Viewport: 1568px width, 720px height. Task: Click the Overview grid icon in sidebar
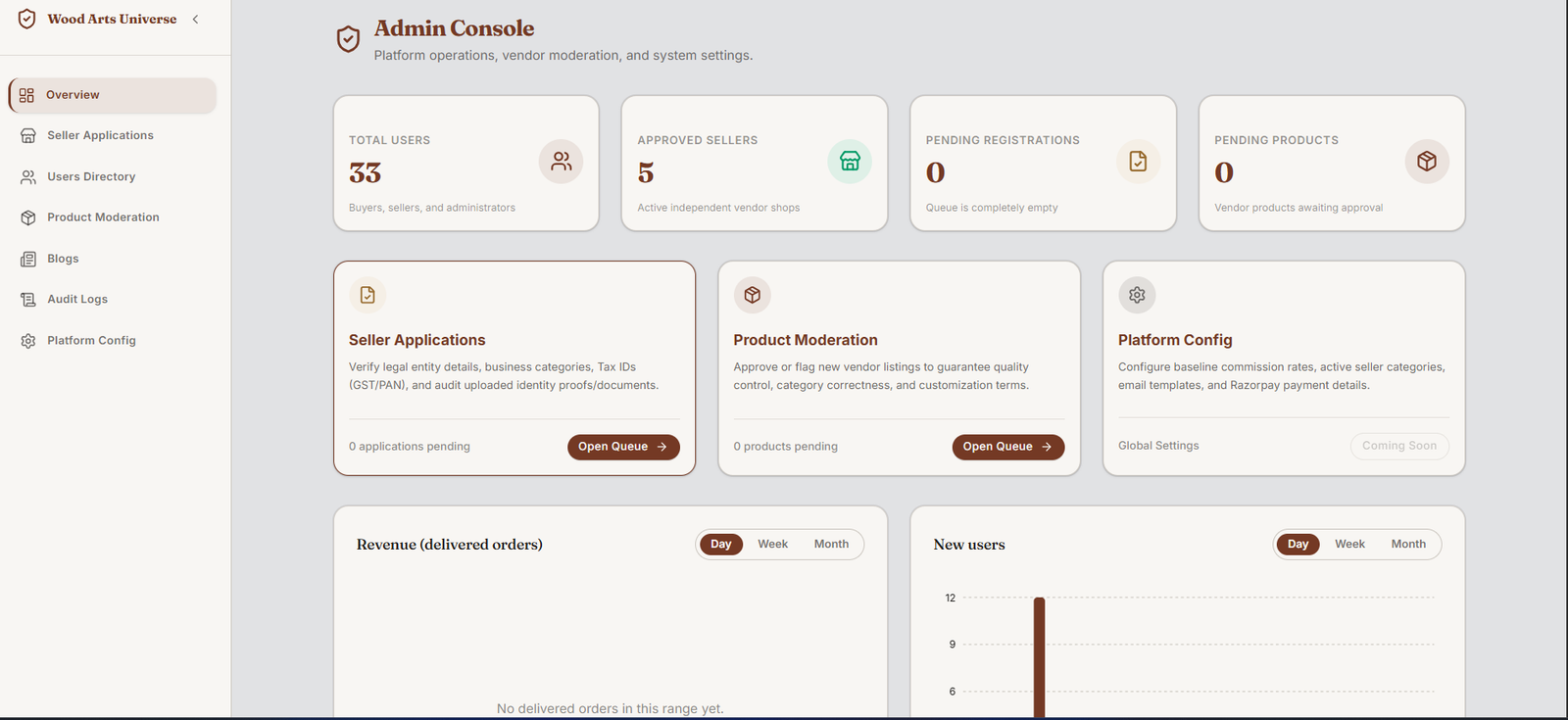point(26,95)
